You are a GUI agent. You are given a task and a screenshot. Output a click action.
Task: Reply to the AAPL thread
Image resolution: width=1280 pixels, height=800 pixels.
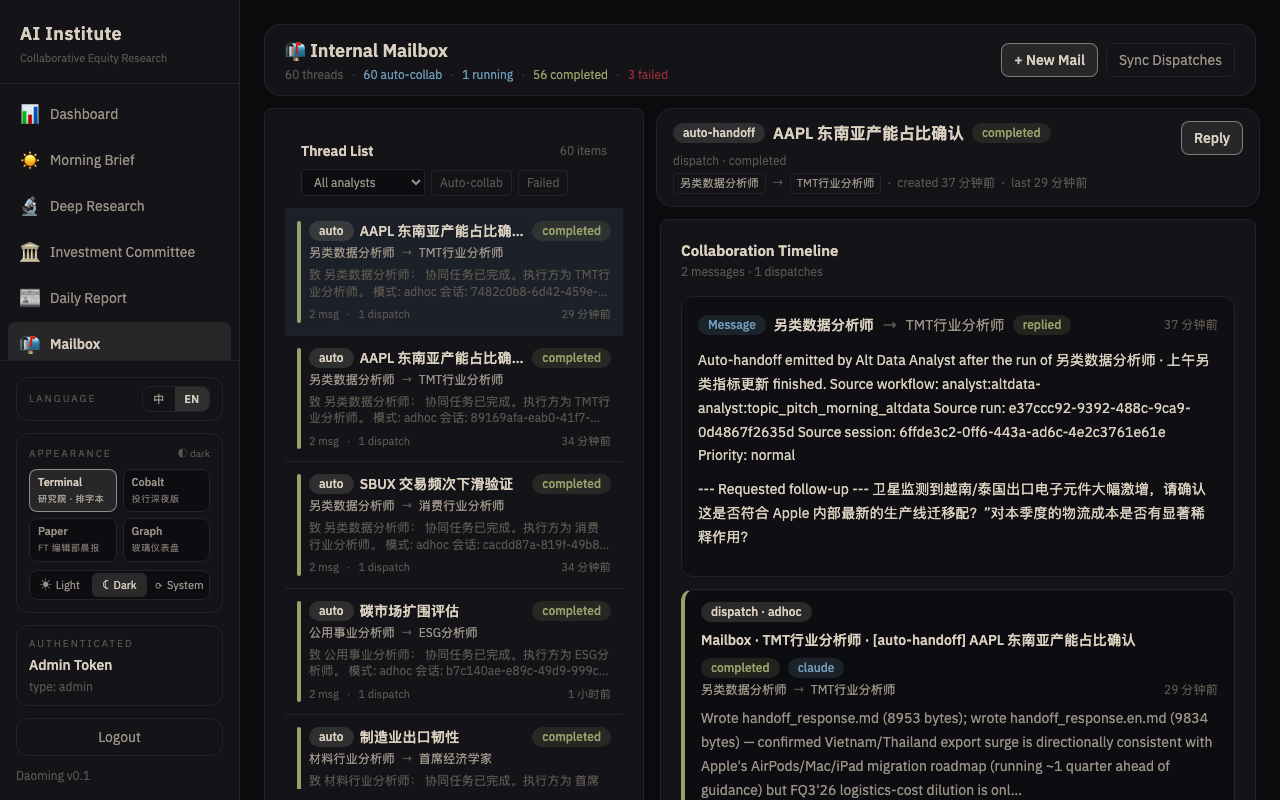[1212, 138]
